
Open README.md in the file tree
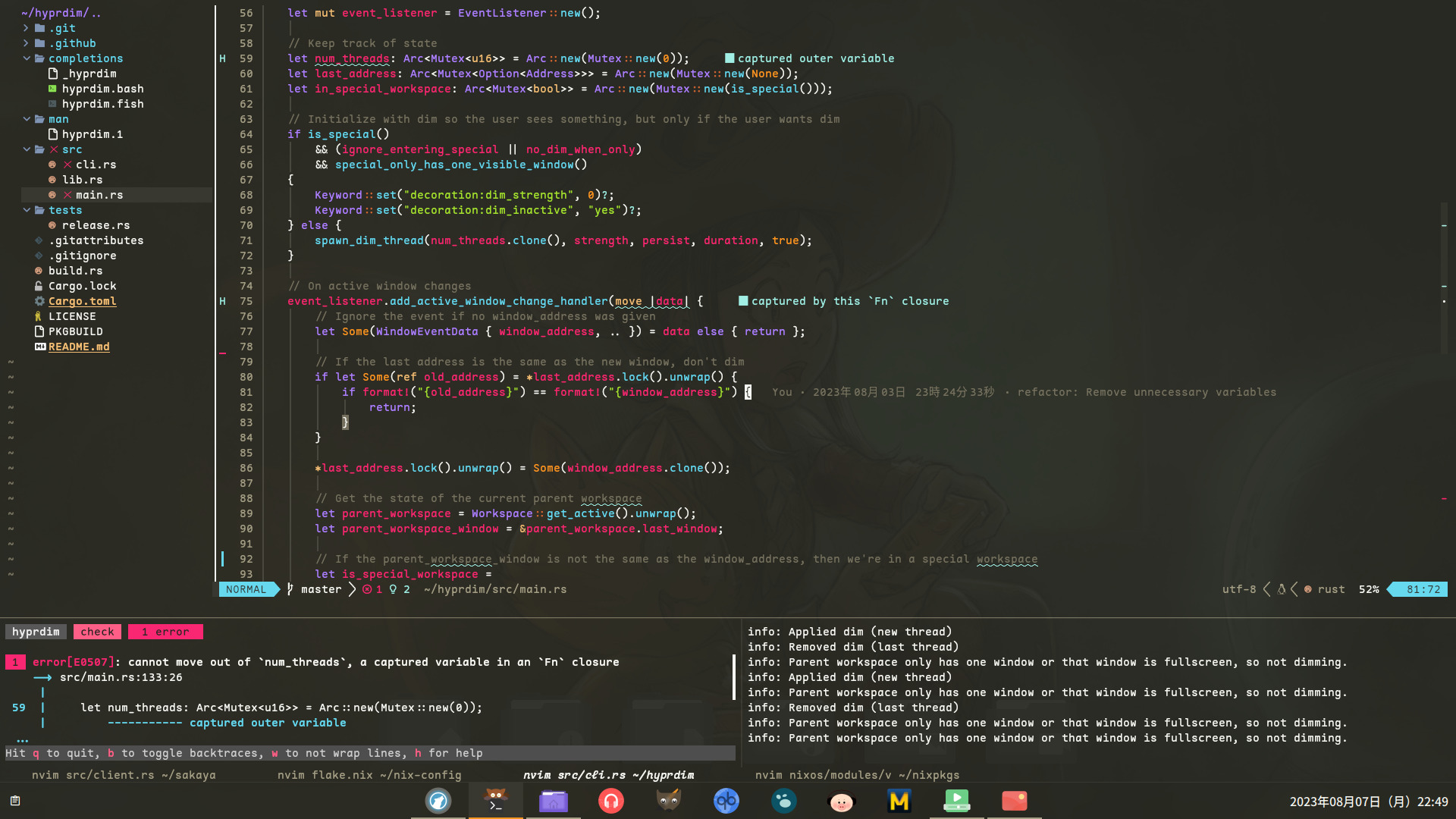(x=79, y=347)
